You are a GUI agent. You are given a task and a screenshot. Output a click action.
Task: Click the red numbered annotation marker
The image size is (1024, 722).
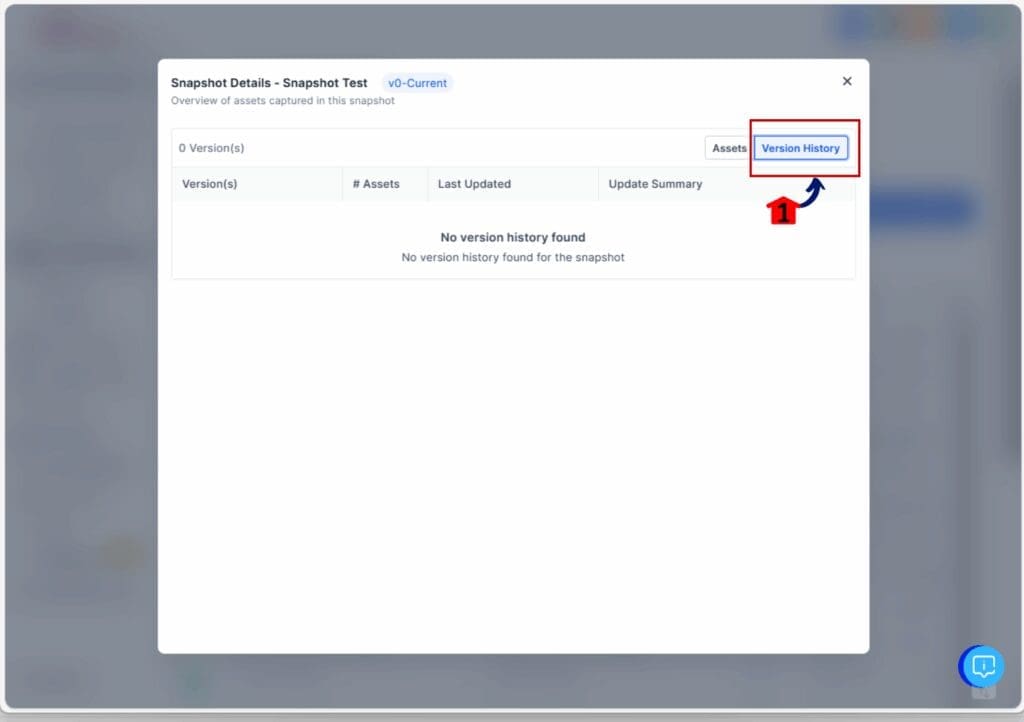pyautogui.click(x=784, y=211)
